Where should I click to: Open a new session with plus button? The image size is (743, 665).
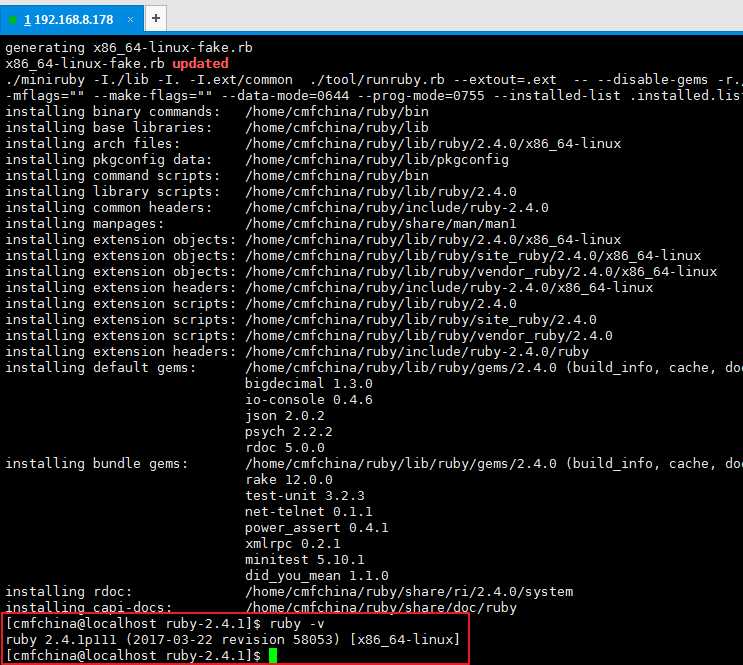tap(155, 18)
